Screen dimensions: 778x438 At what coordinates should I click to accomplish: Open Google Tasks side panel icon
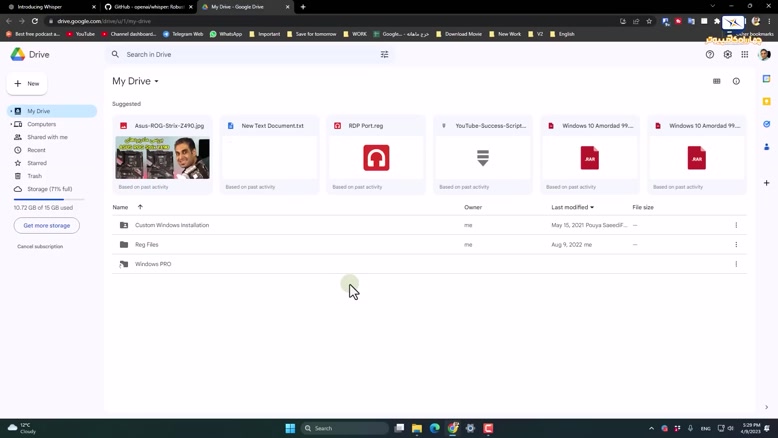coord(767,124)
